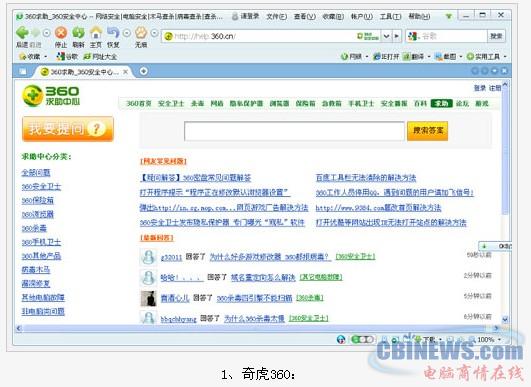Click the green skin arrow icon in title bar
The width and height of the screenshot is (531, 387).
coord(449,16)
